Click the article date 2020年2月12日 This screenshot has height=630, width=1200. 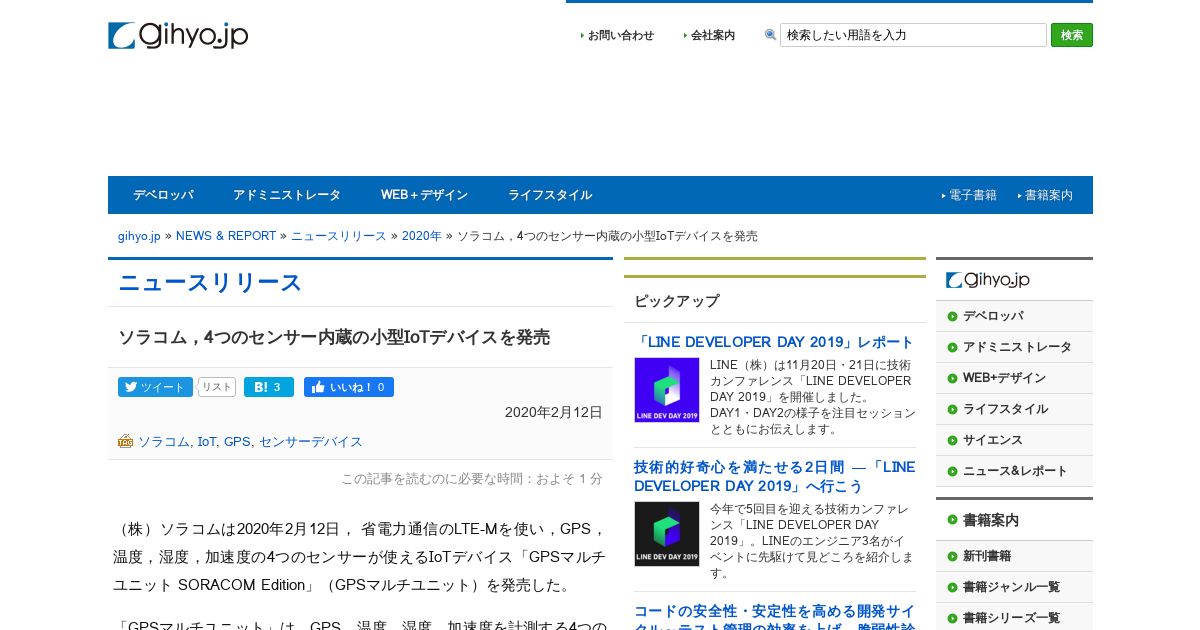[x=554, y=412]
